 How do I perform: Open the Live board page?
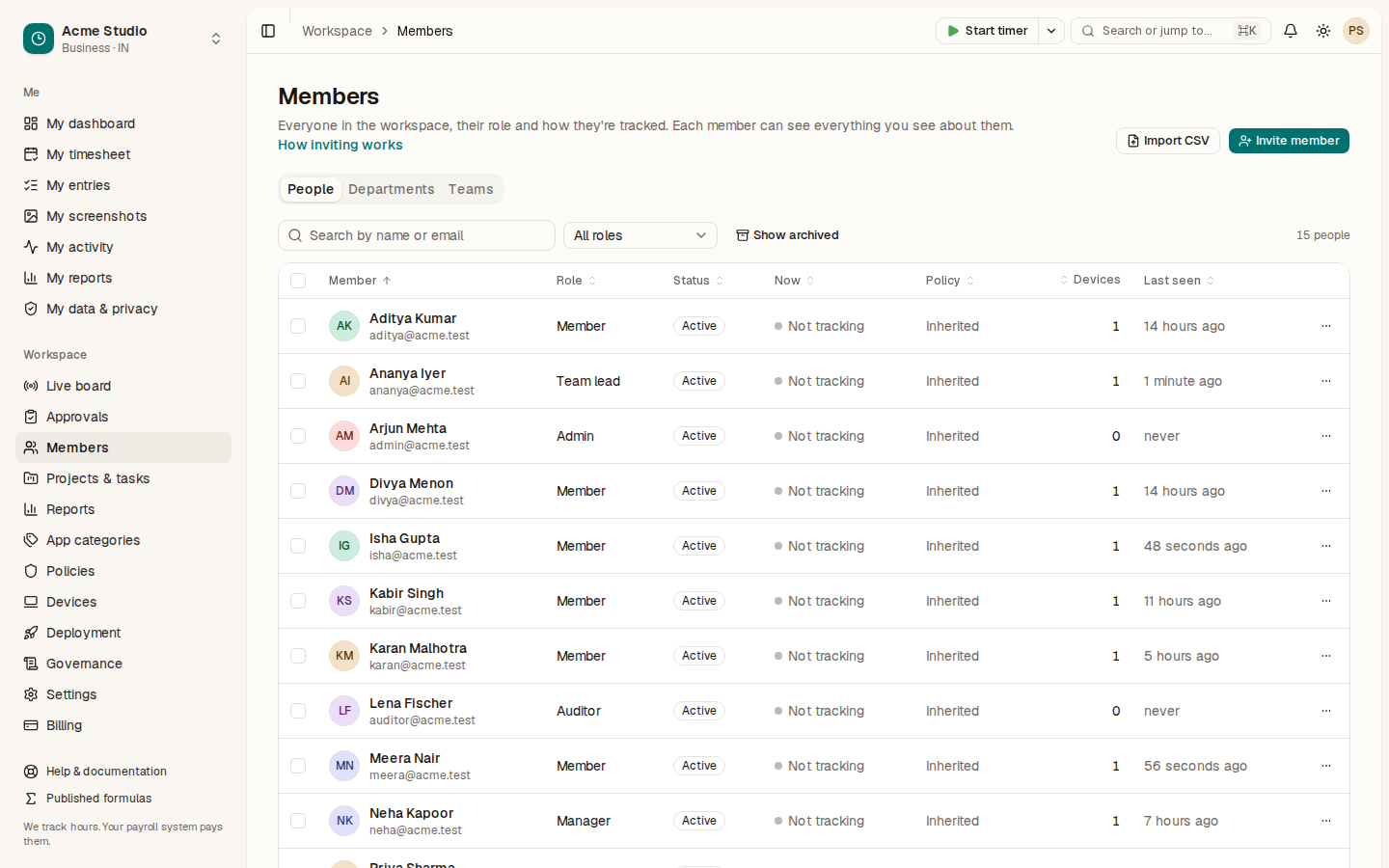[123, 386]
